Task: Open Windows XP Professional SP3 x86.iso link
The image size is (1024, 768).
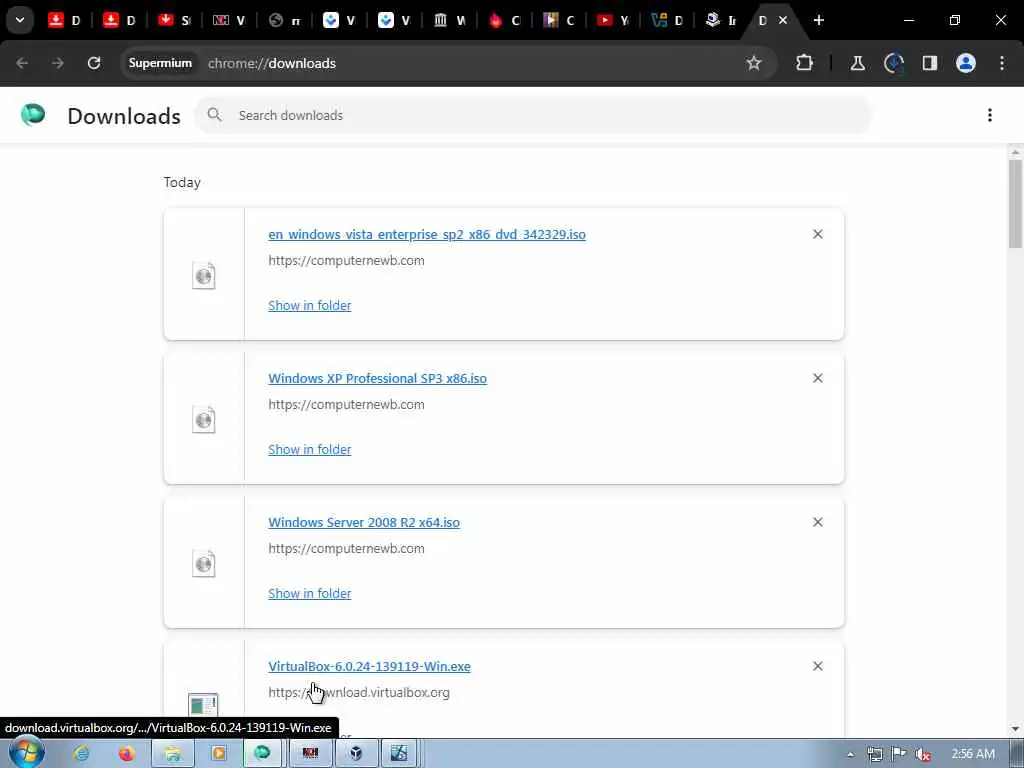Action: coord(377,379)
